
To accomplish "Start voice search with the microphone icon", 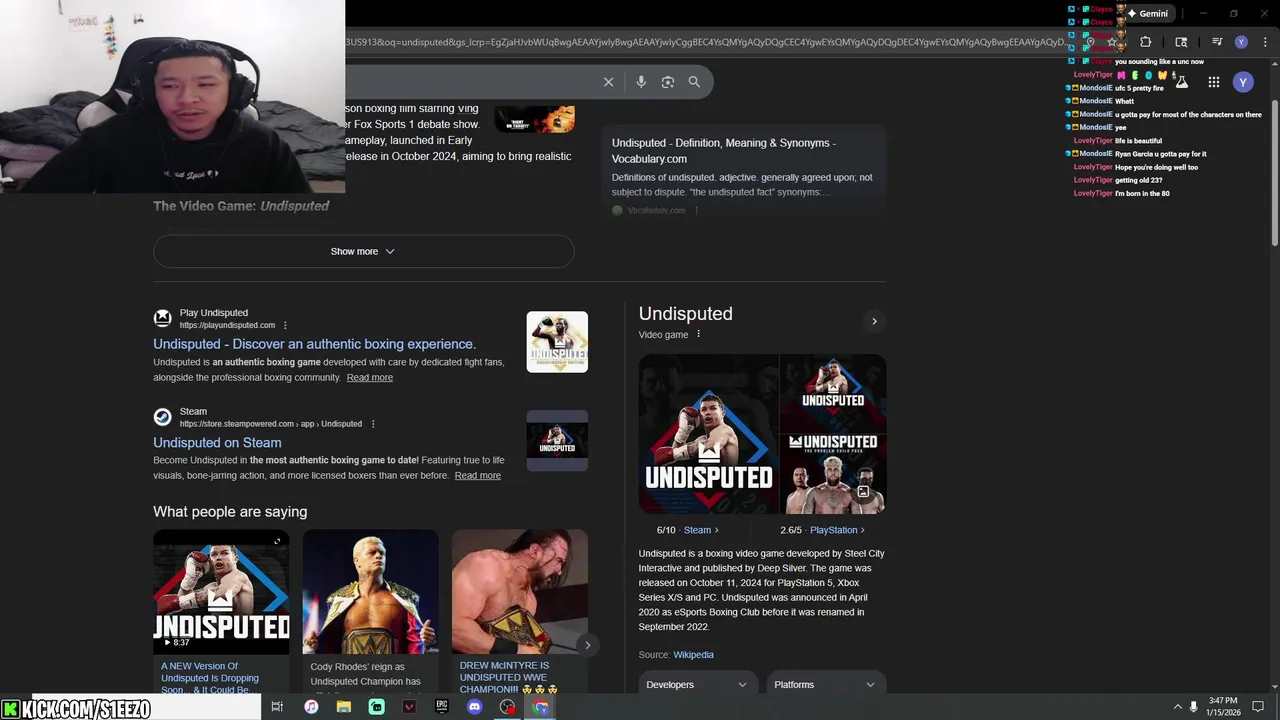I will click(641, 82).
